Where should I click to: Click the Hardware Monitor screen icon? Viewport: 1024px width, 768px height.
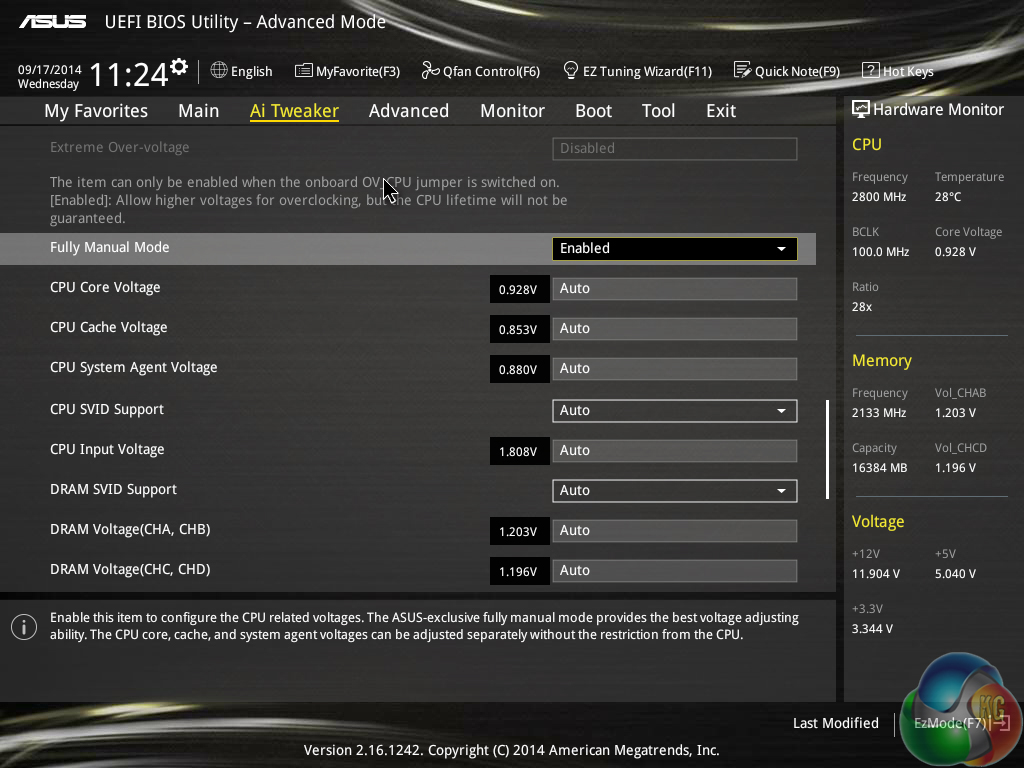click(861, 109)
